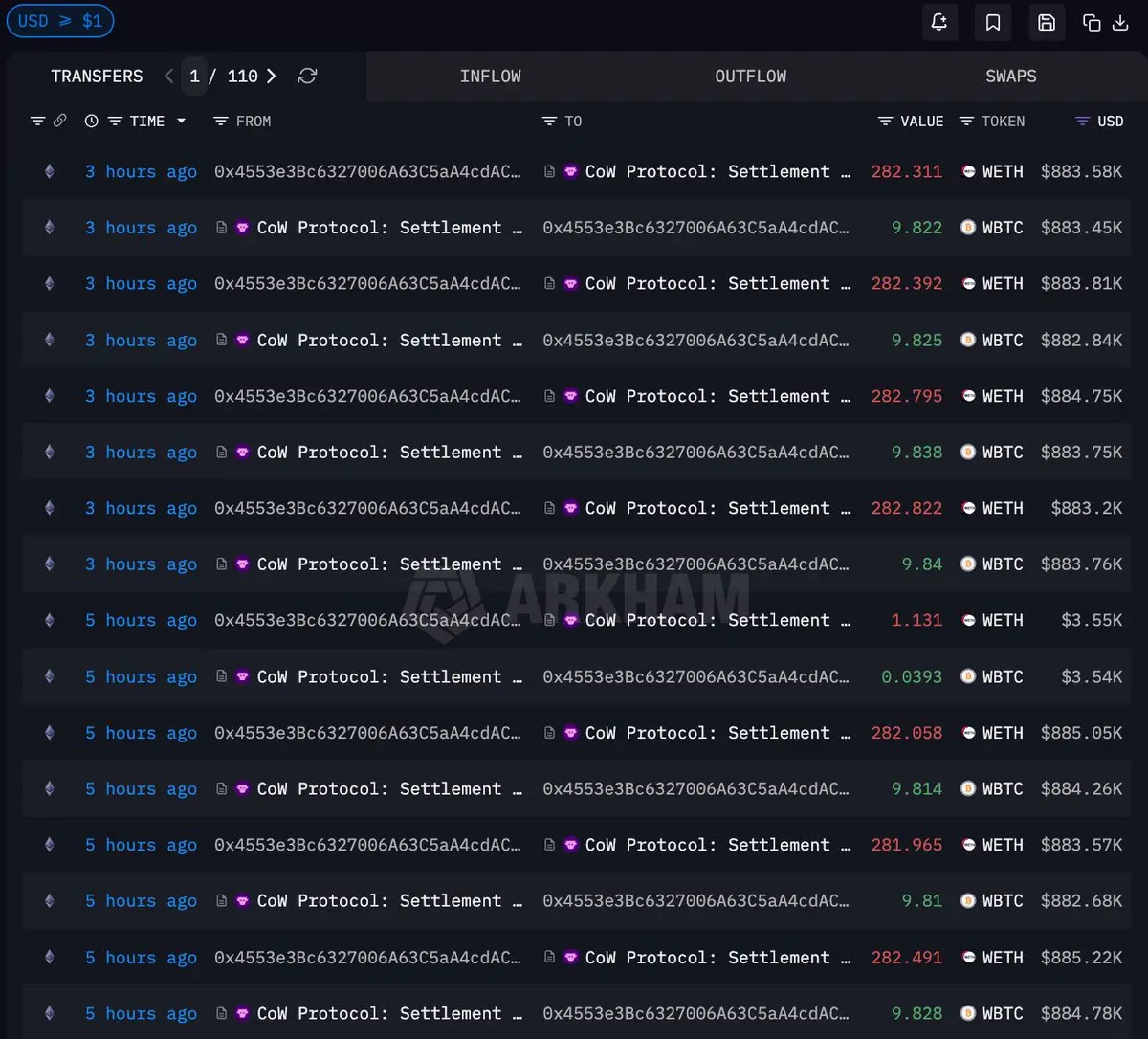The width and height of the screenshot is (1148, 1039).
Task: Click the save floppy disk icon
Action: click(x=1047, y=22)
